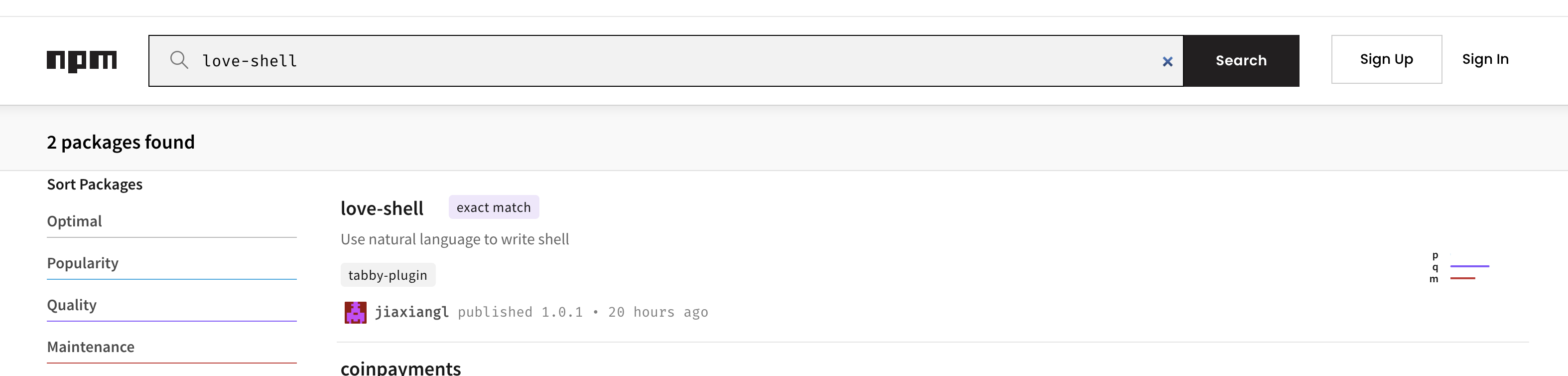
Task: Open the coinpayments package page
Action: click(x=400, y=368)
